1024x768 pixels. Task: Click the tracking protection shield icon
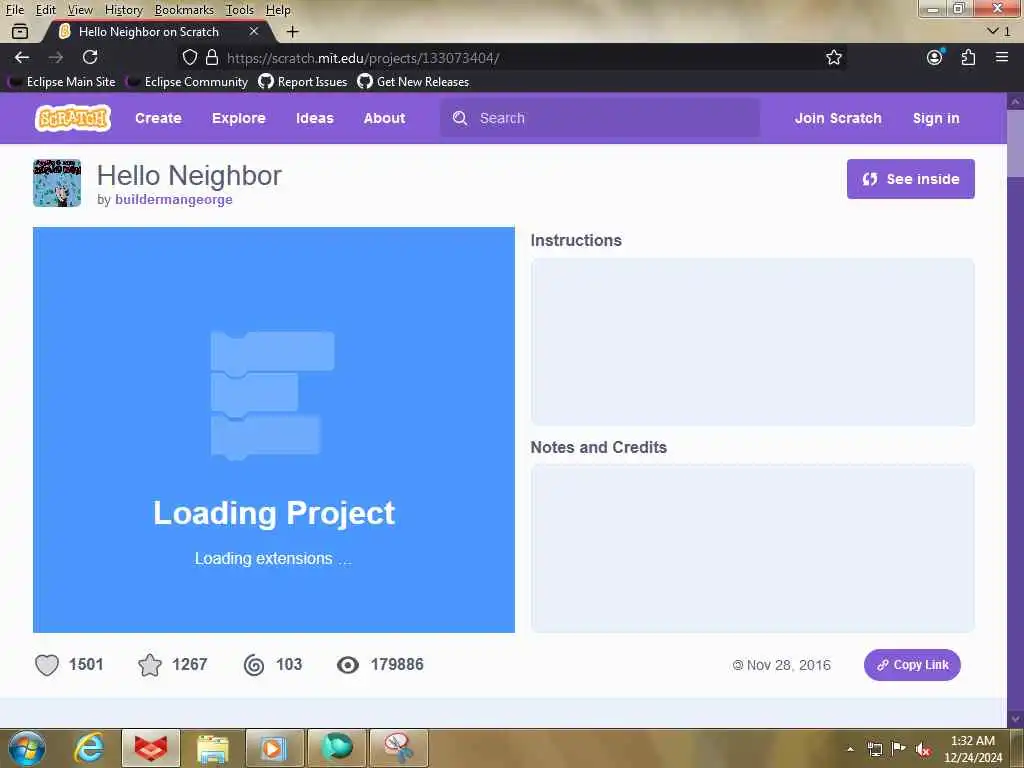[x=189, y=57]
